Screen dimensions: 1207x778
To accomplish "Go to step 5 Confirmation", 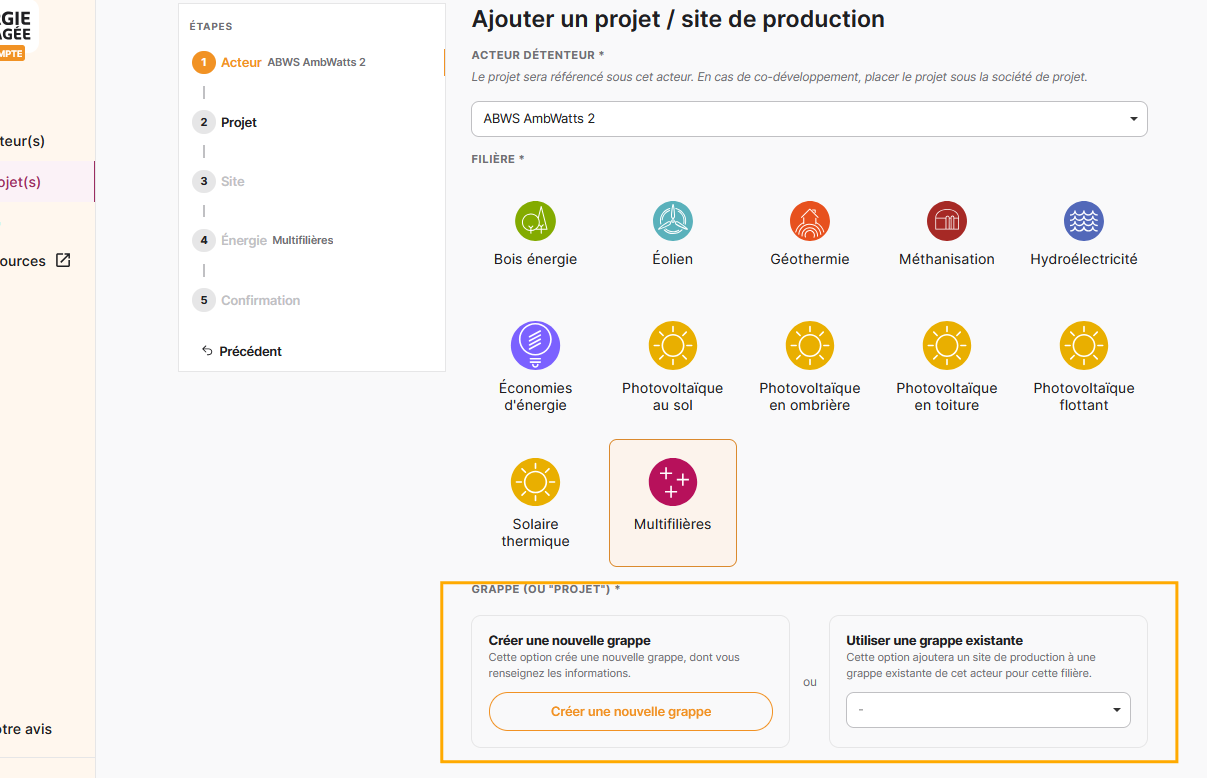I will click(246, 300).
